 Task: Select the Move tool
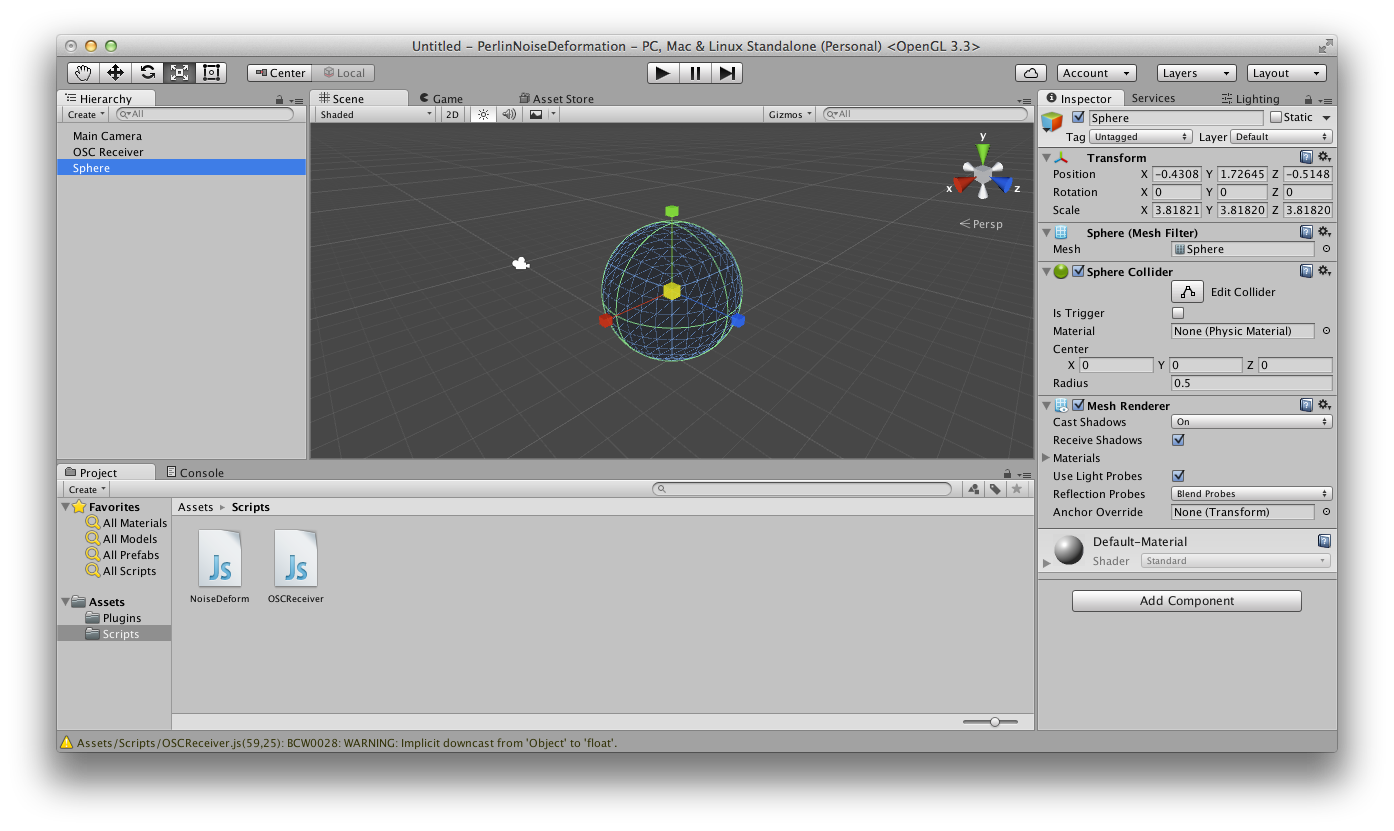pos(115,73)
